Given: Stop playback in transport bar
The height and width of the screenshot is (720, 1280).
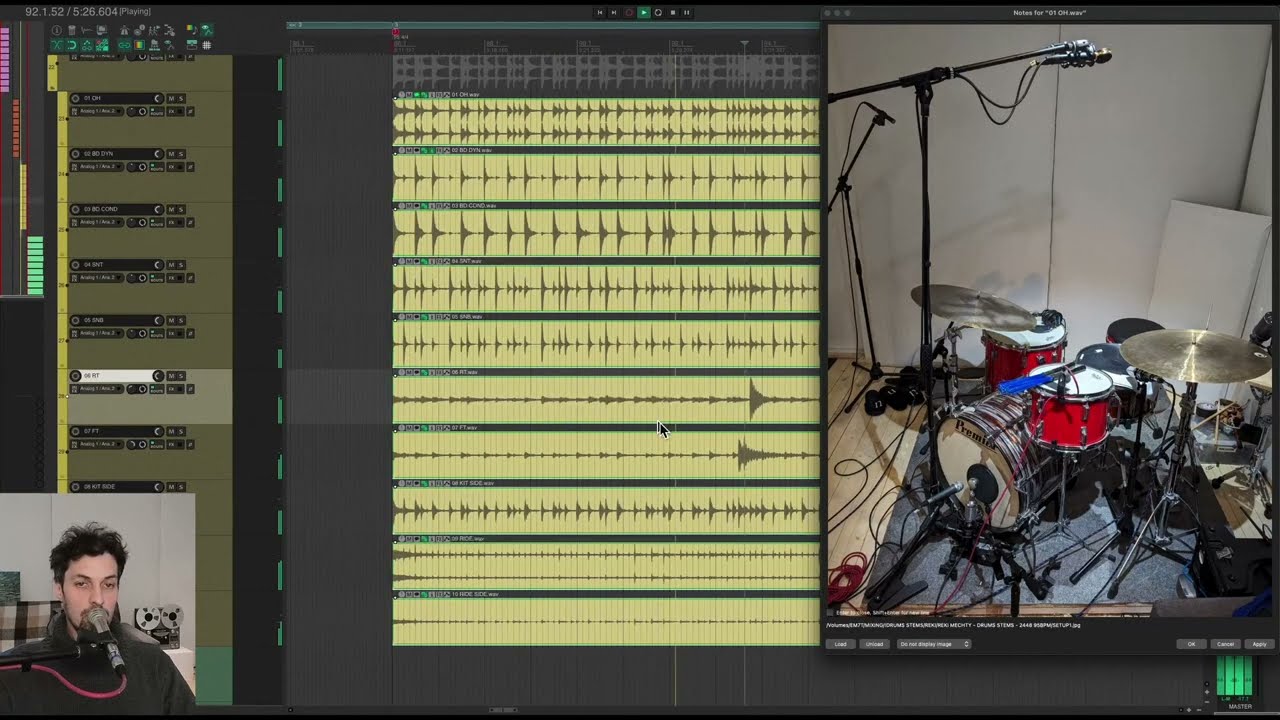Looking at the screenshot, I should [673, 12].
